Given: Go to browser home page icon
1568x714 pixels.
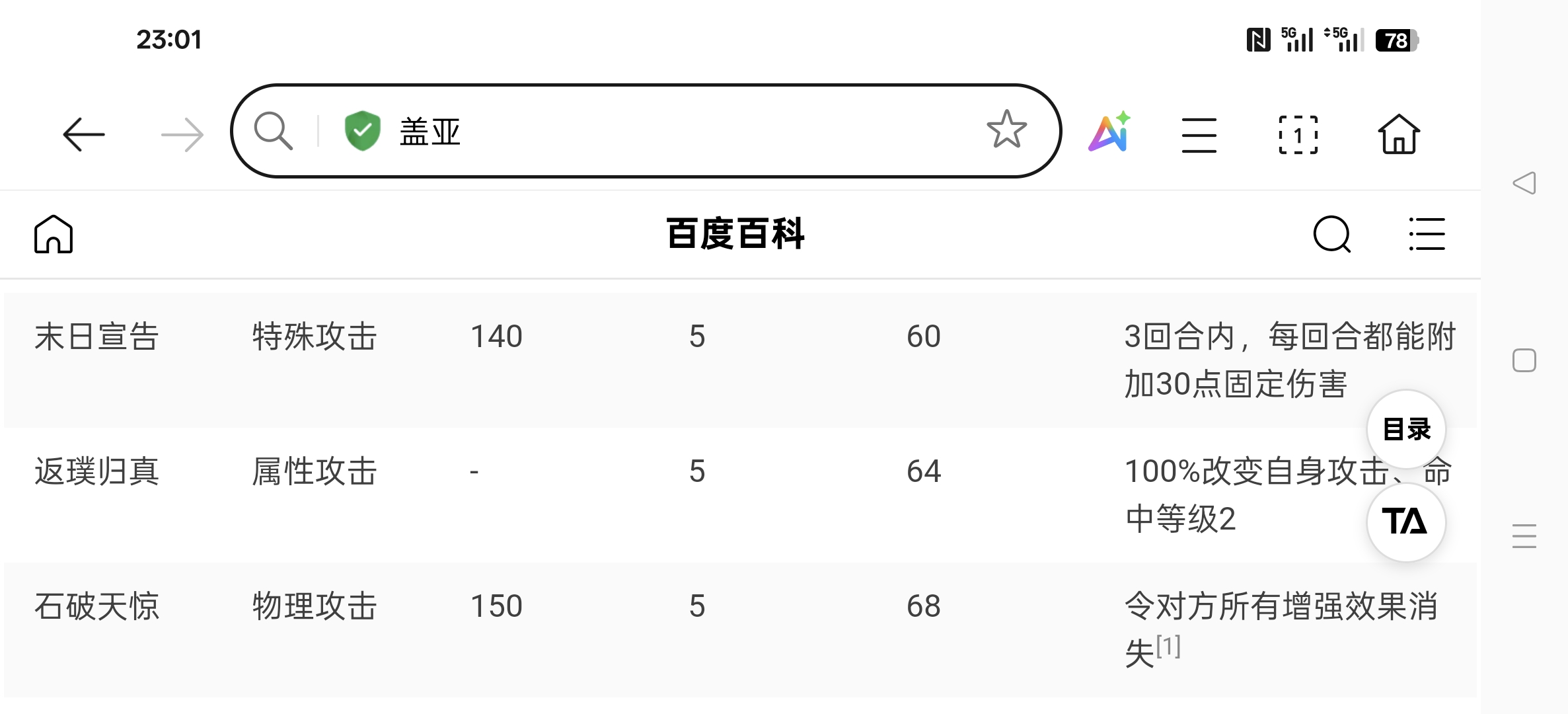Looking at the screenshot, I should click(1398, 134).
